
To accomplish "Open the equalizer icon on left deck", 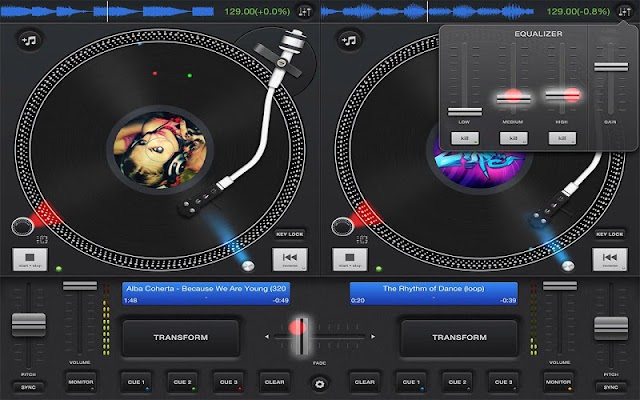I will (304, 12).
